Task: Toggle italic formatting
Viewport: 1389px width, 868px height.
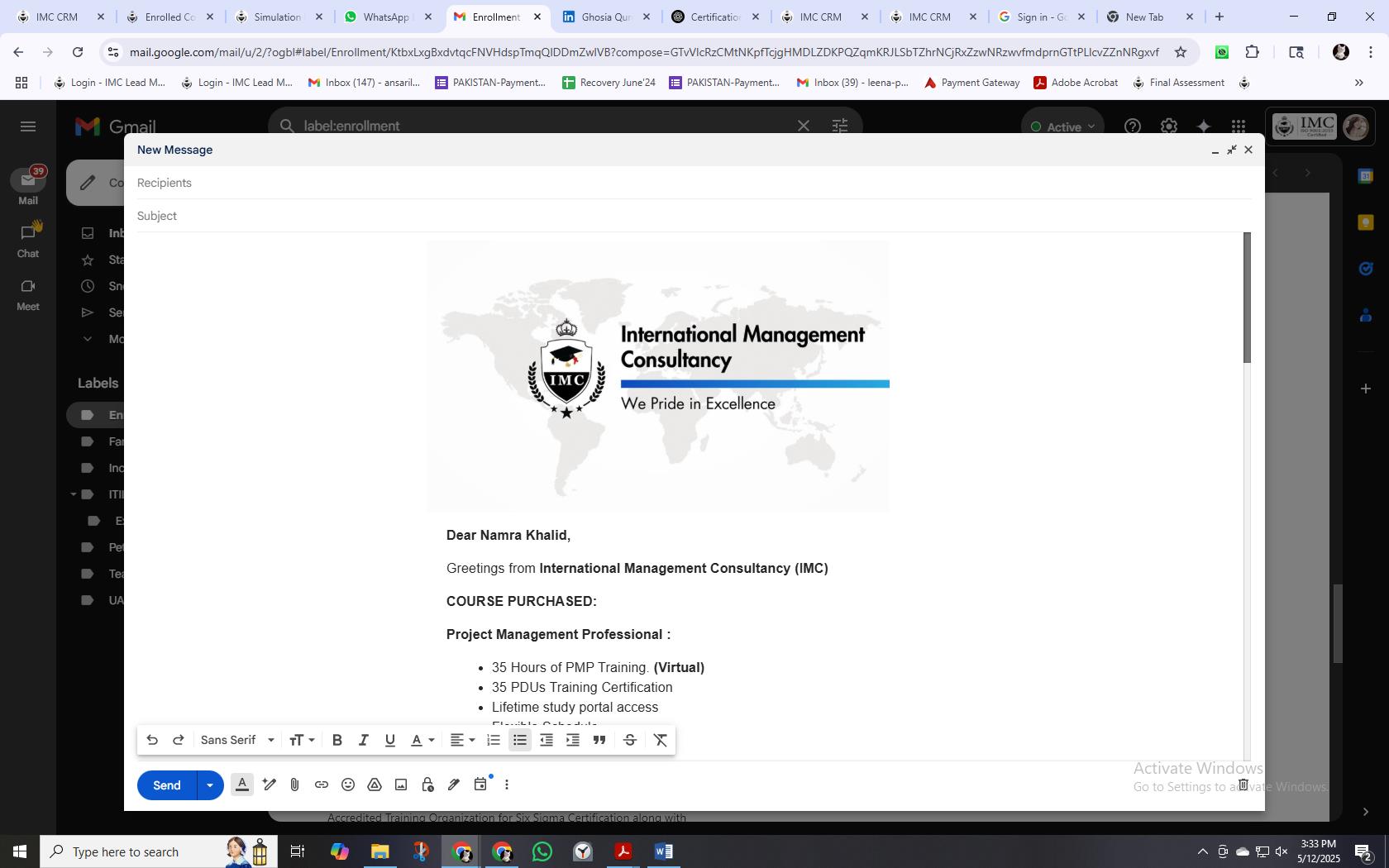Action: (363, 740)
